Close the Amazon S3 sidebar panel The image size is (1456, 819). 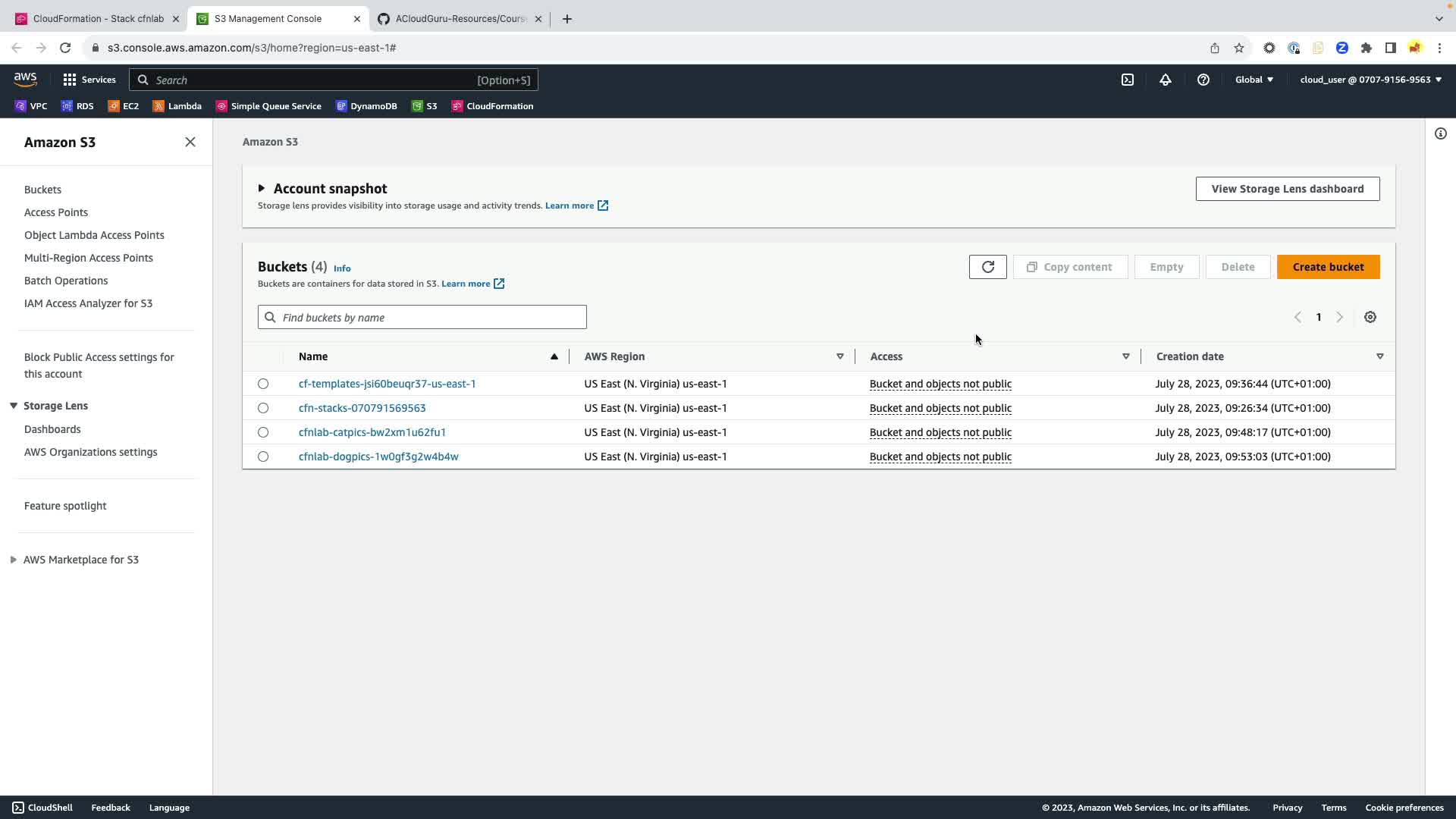190,143
